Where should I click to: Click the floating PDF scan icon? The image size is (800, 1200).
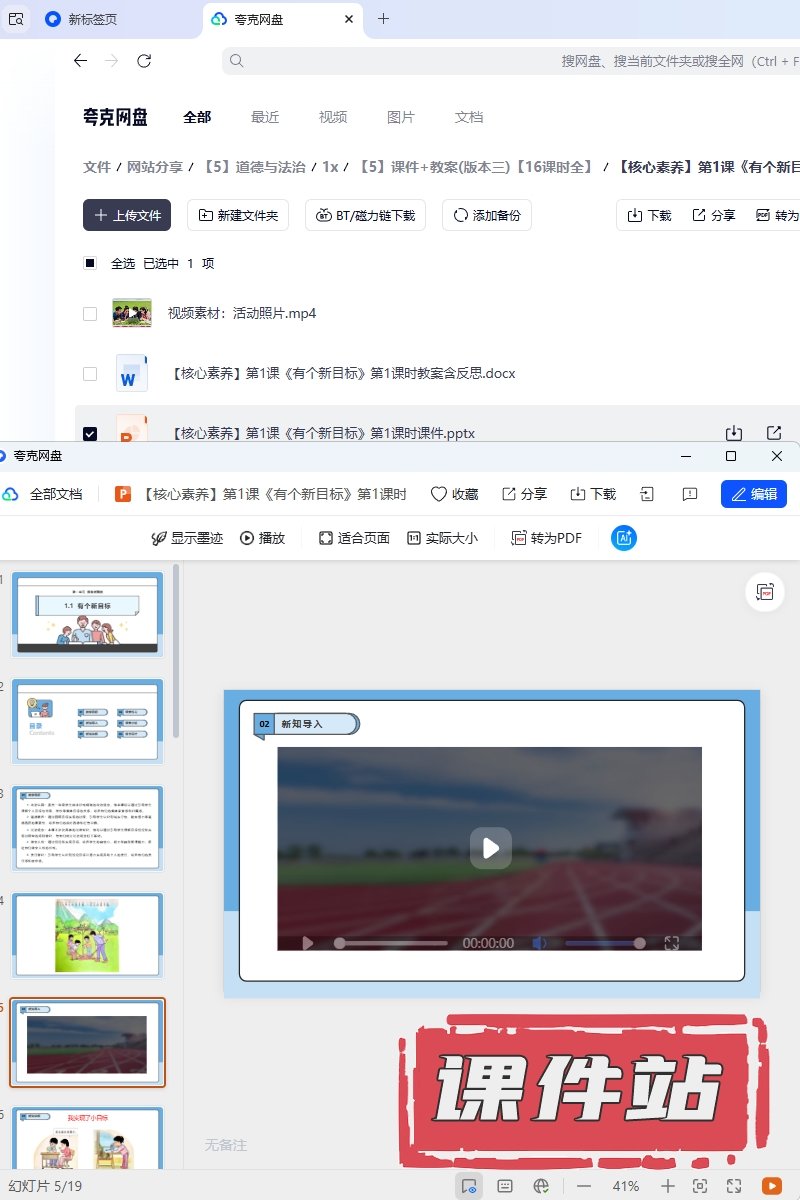(765, 592)
